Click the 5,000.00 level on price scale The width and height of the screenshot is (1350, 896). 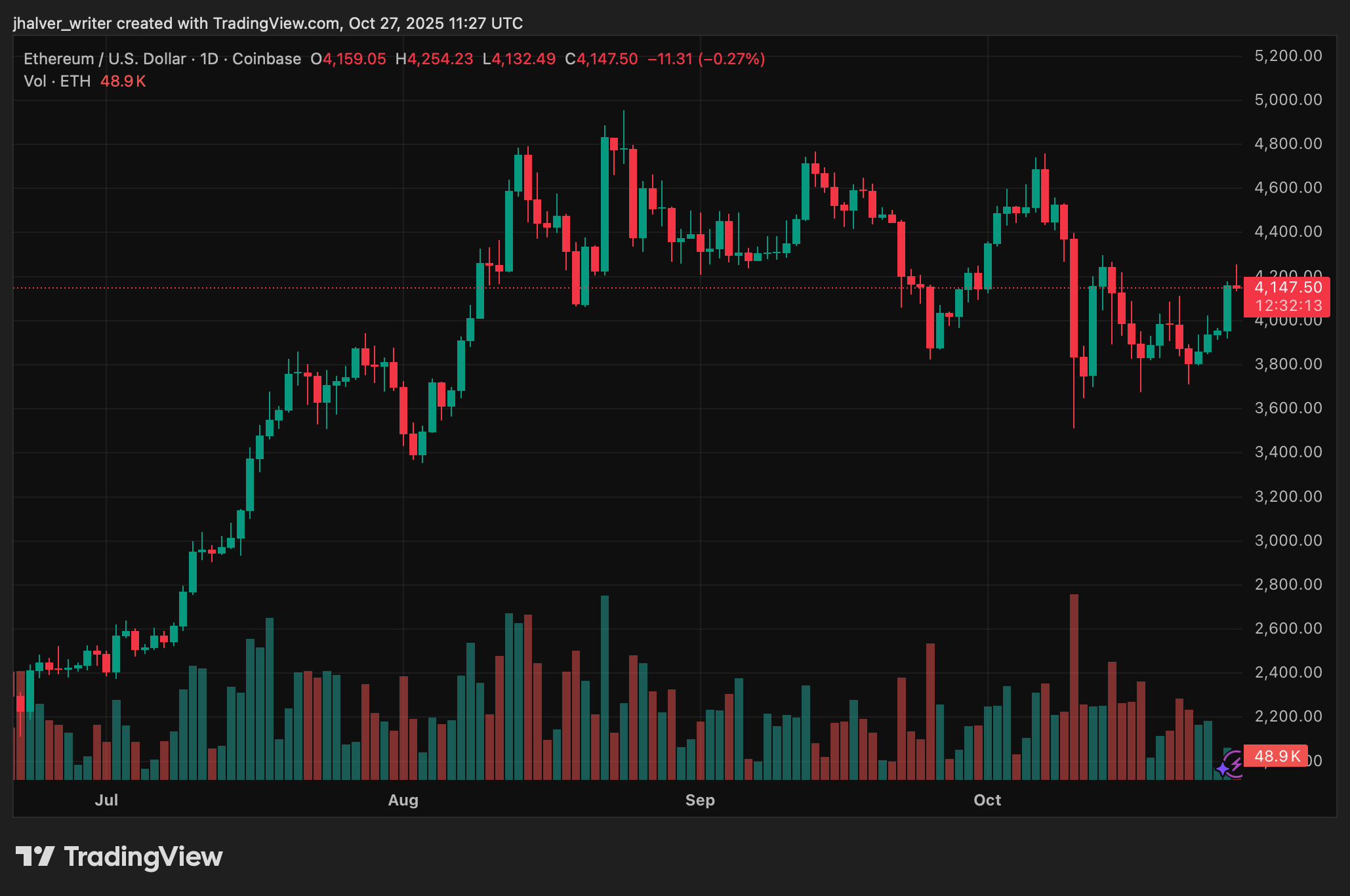coord(1288,100)
